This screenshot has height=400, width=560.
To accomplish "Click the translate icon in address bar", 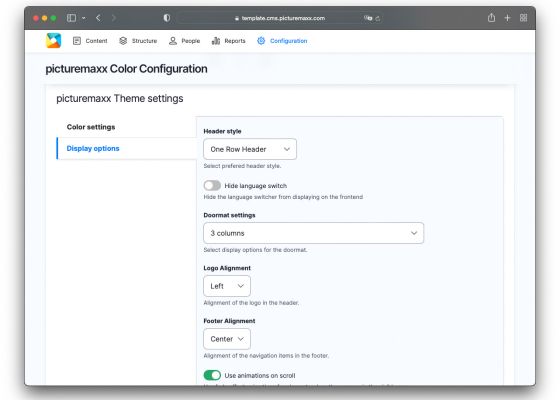I will pyautogui.click(x=368, y=18).
